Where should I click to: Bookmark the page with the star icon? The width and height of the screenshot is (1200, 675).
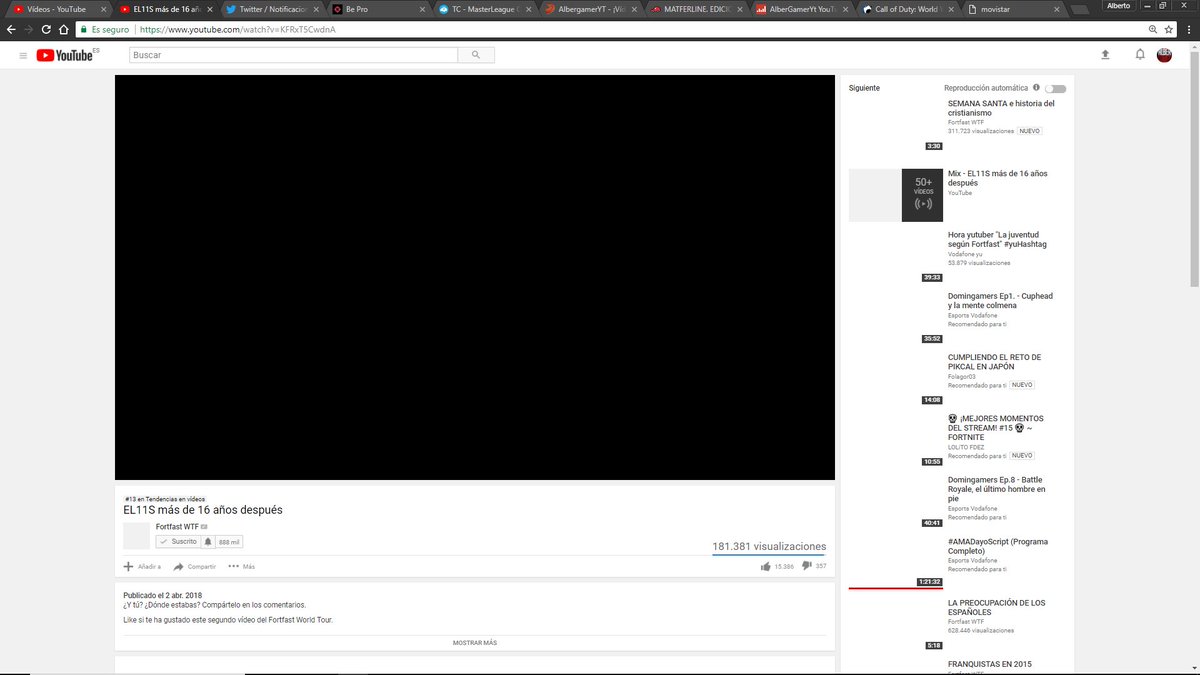tap(1168, 29)
